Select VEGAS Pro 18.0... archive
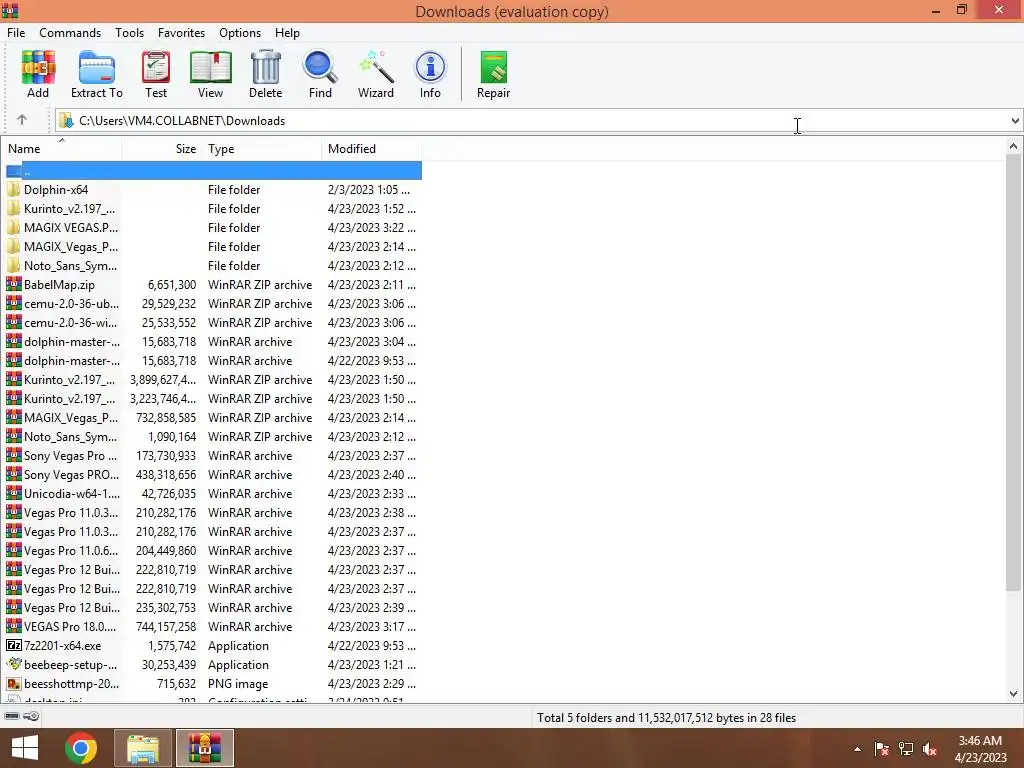Viewport: 1024px width, 768px height. (x=214, y=626)
